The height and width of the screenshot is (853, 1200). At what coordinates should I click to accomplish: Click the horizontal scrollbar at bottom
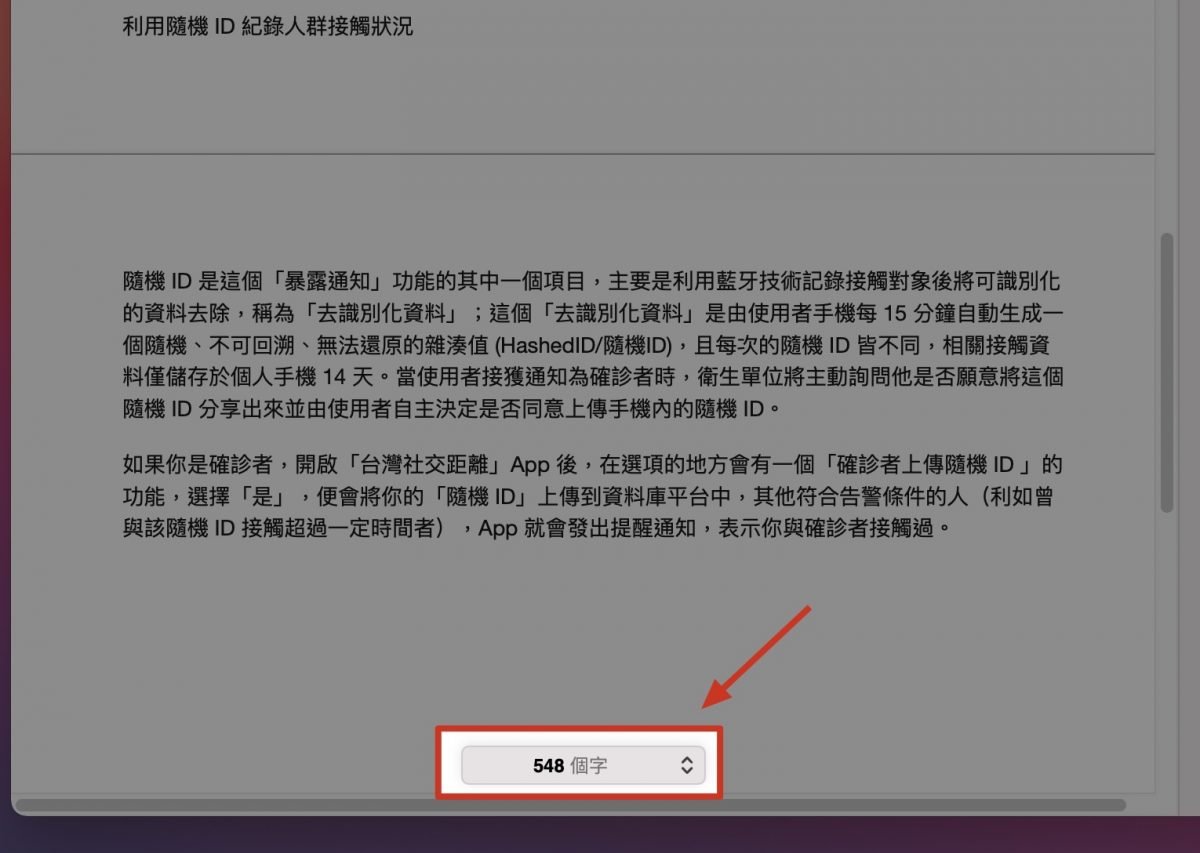click(x=571, y=804)
